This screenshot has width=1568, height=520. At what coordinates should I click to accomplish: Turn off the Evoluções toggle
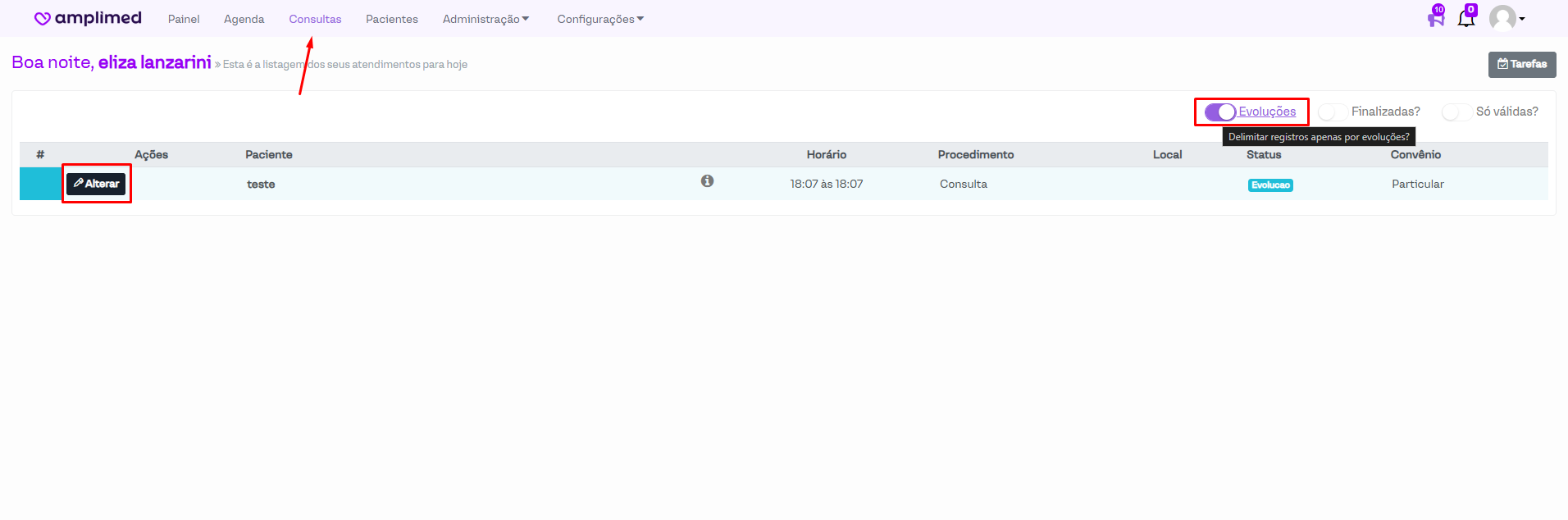point(1219,112)
